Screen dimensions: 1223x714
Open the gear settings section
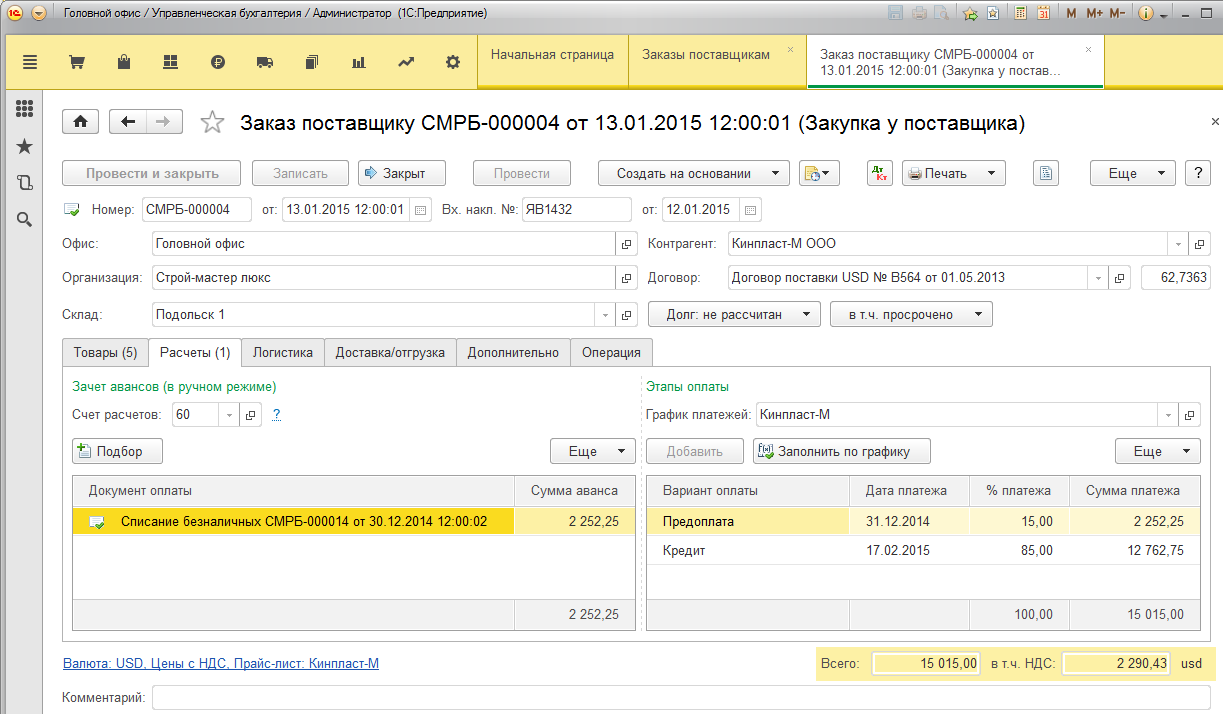click(x=453, y=62)
